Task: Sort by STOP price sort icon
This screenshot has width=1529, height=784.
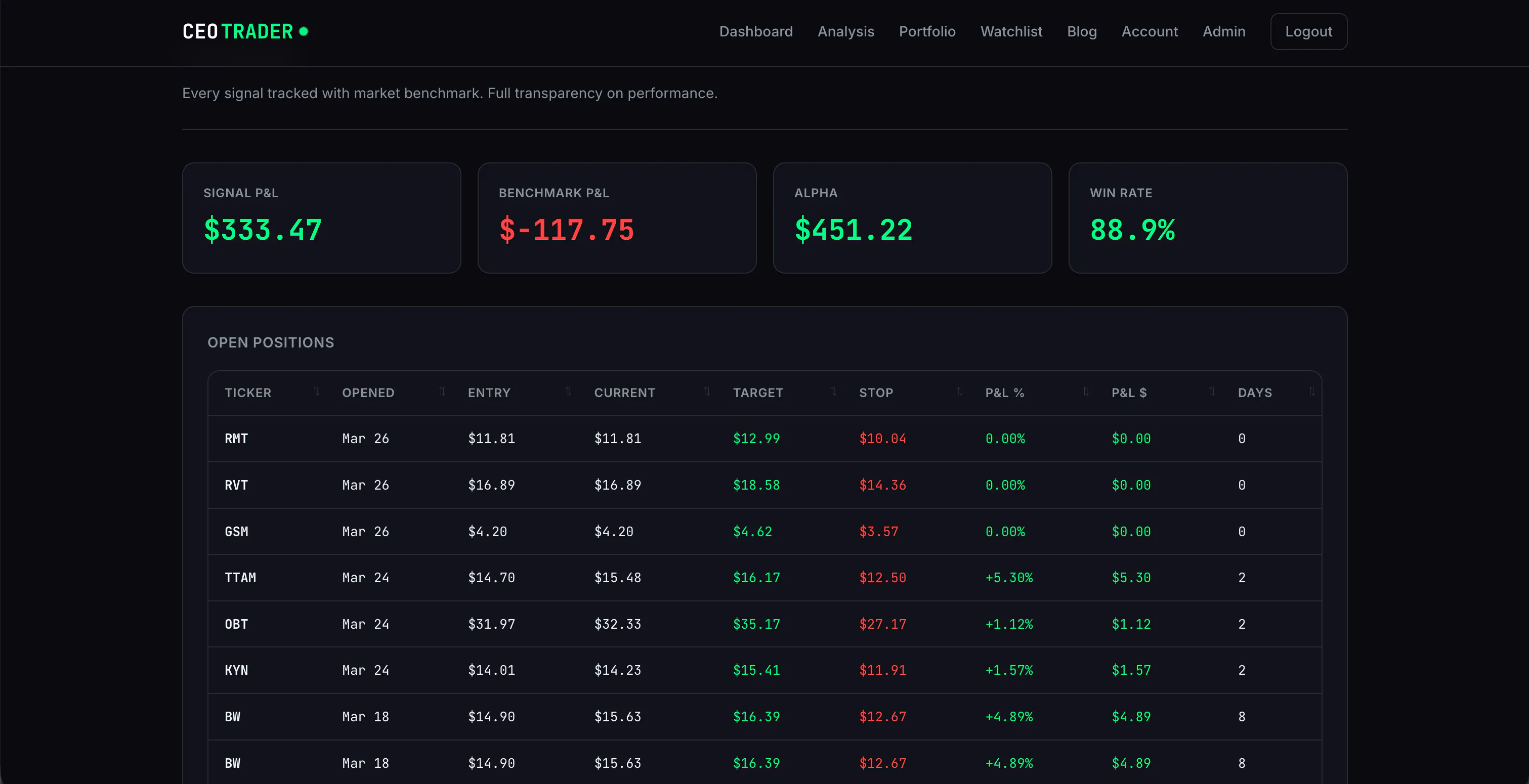Action: click(x=960, y=391)
